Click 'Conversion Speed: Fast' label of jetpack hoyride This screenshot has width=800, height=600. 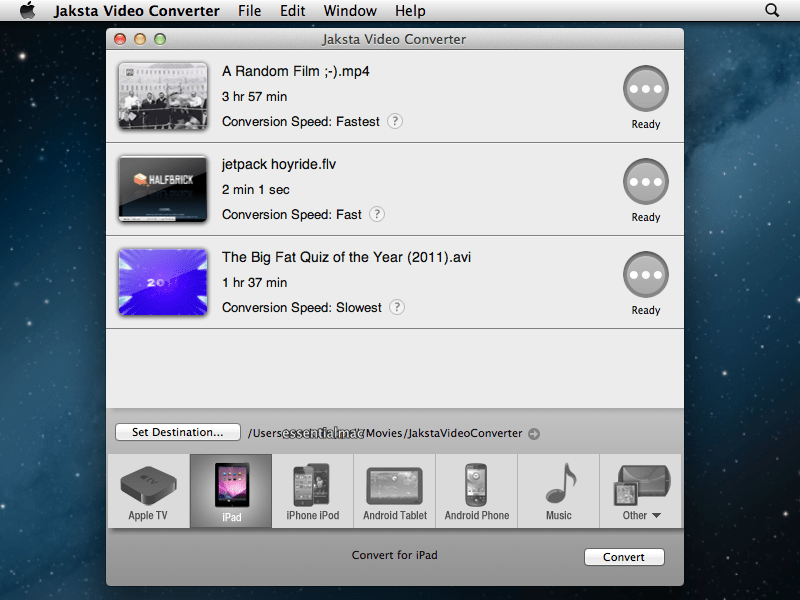(x=292, y=214)
